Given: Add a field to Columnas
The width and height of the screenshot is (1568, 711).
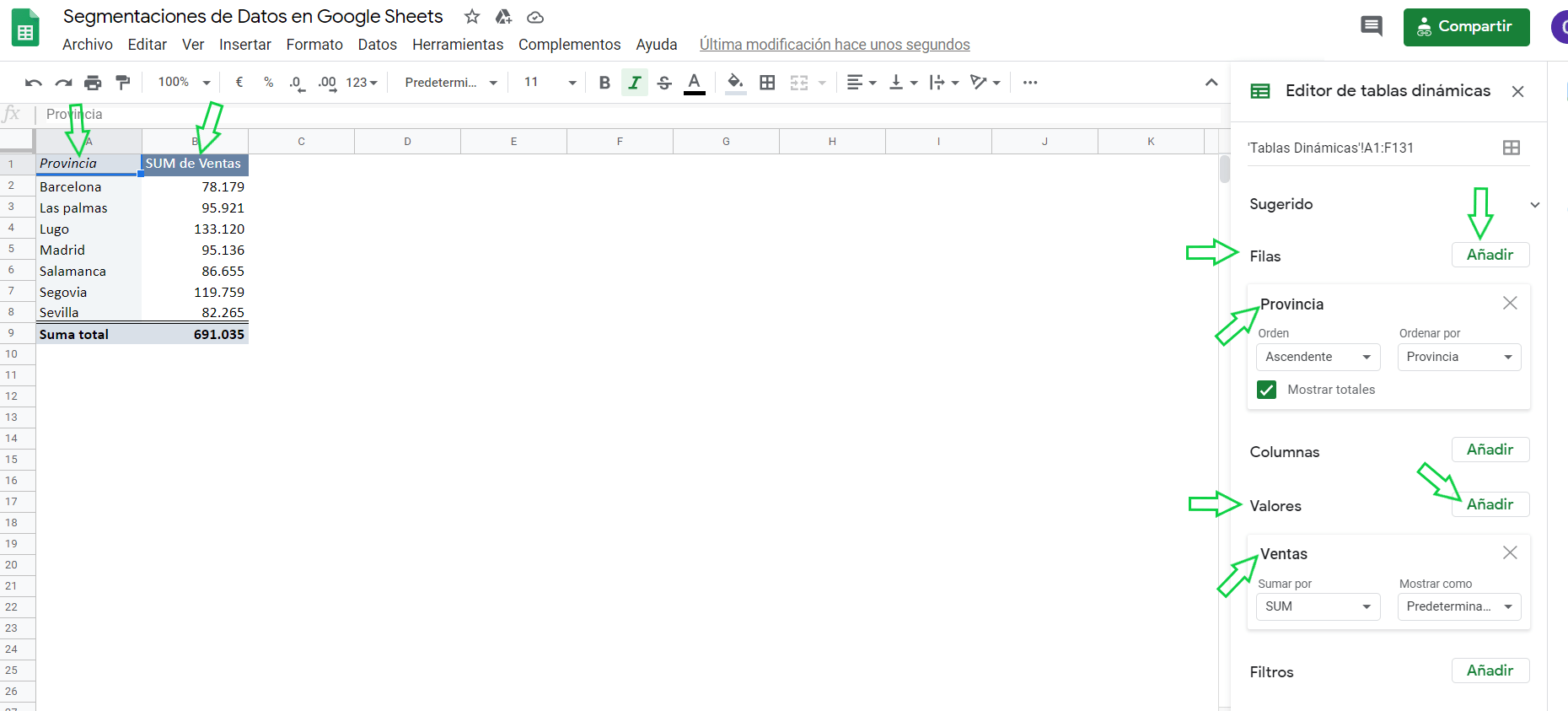Looking at the screenshot, I should 1490,450.
